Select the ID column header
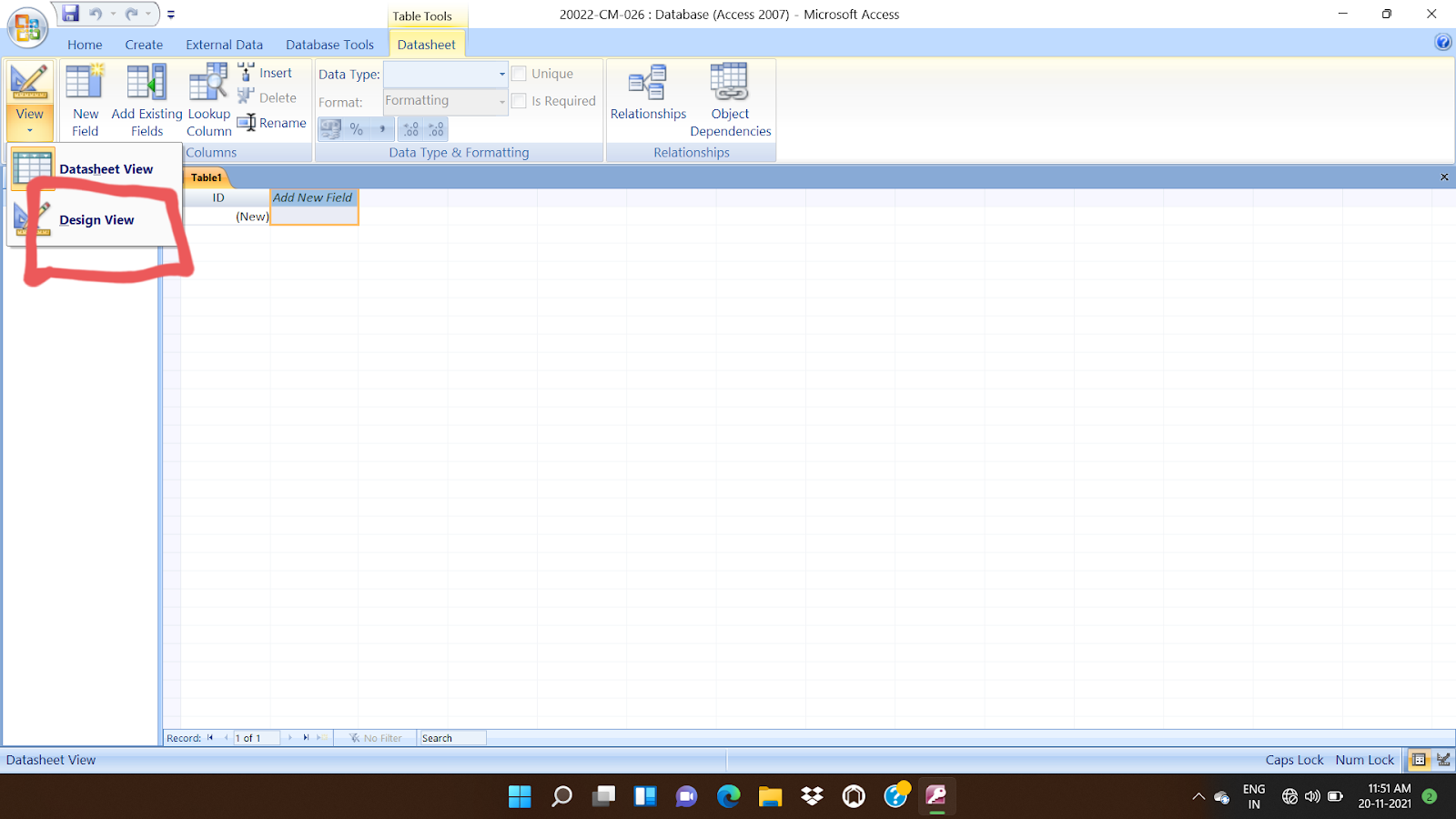The height and width of the screenshot is (819, 1456). (x=218, y=197)
